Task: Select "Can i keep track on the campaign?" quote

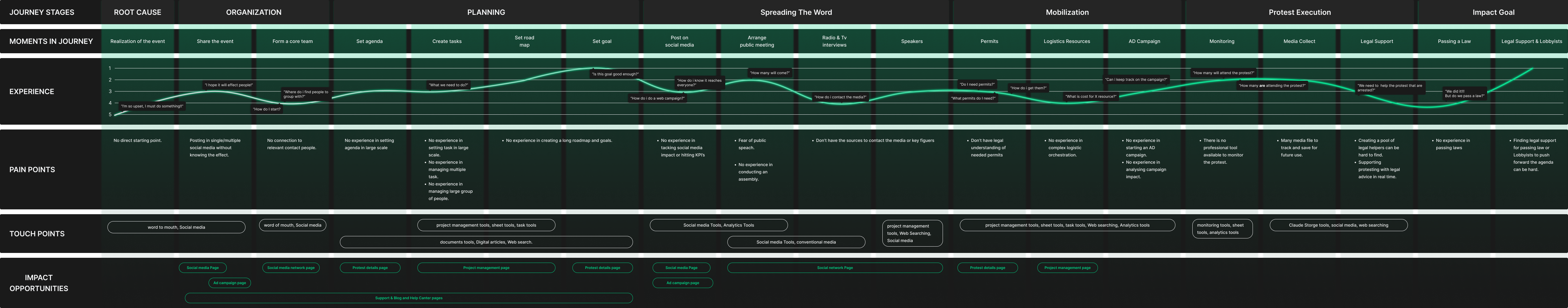Action: click(1136, 79)
